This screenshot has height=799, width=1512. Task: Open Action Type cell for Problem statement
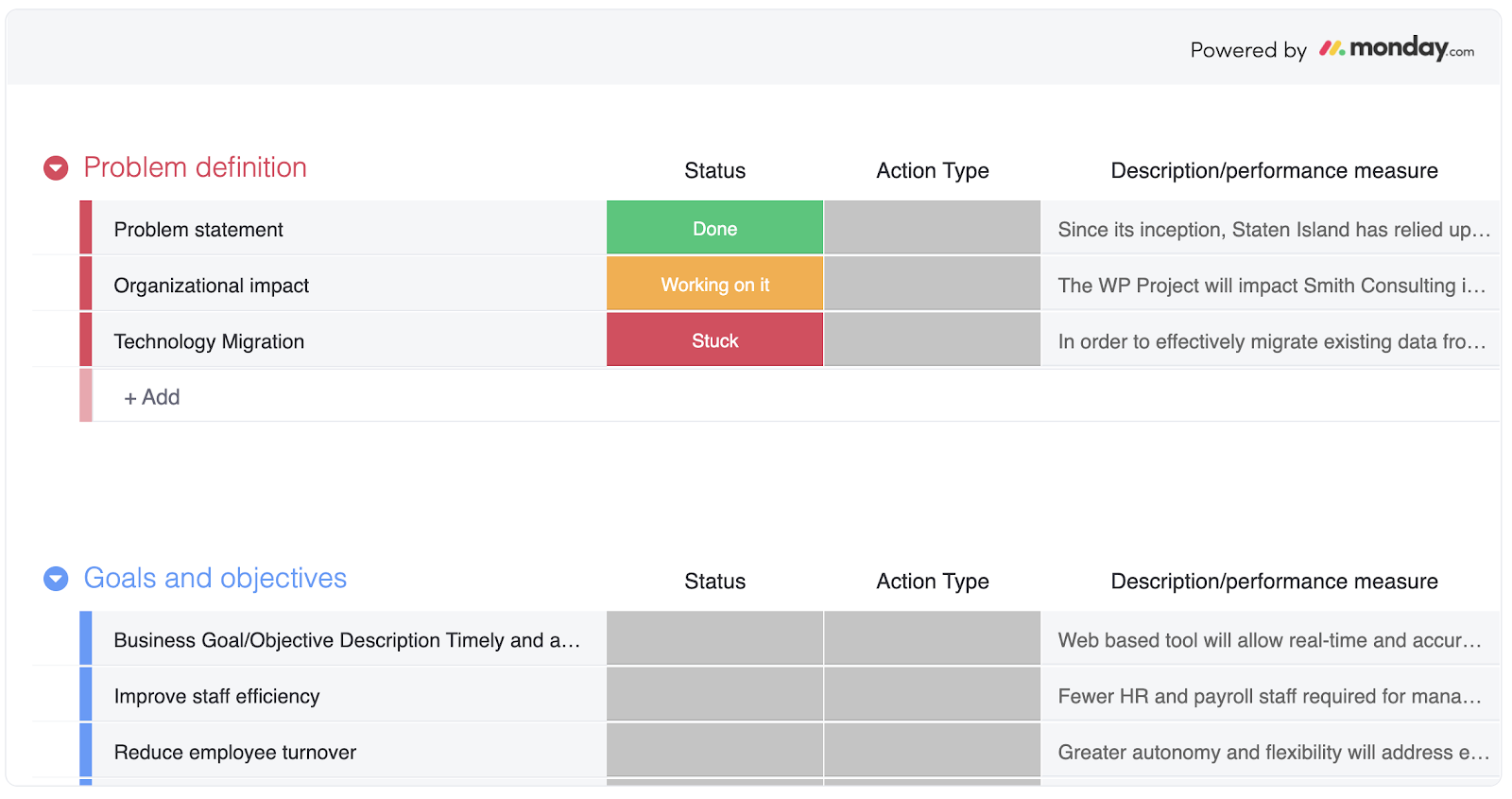point(932,228)
